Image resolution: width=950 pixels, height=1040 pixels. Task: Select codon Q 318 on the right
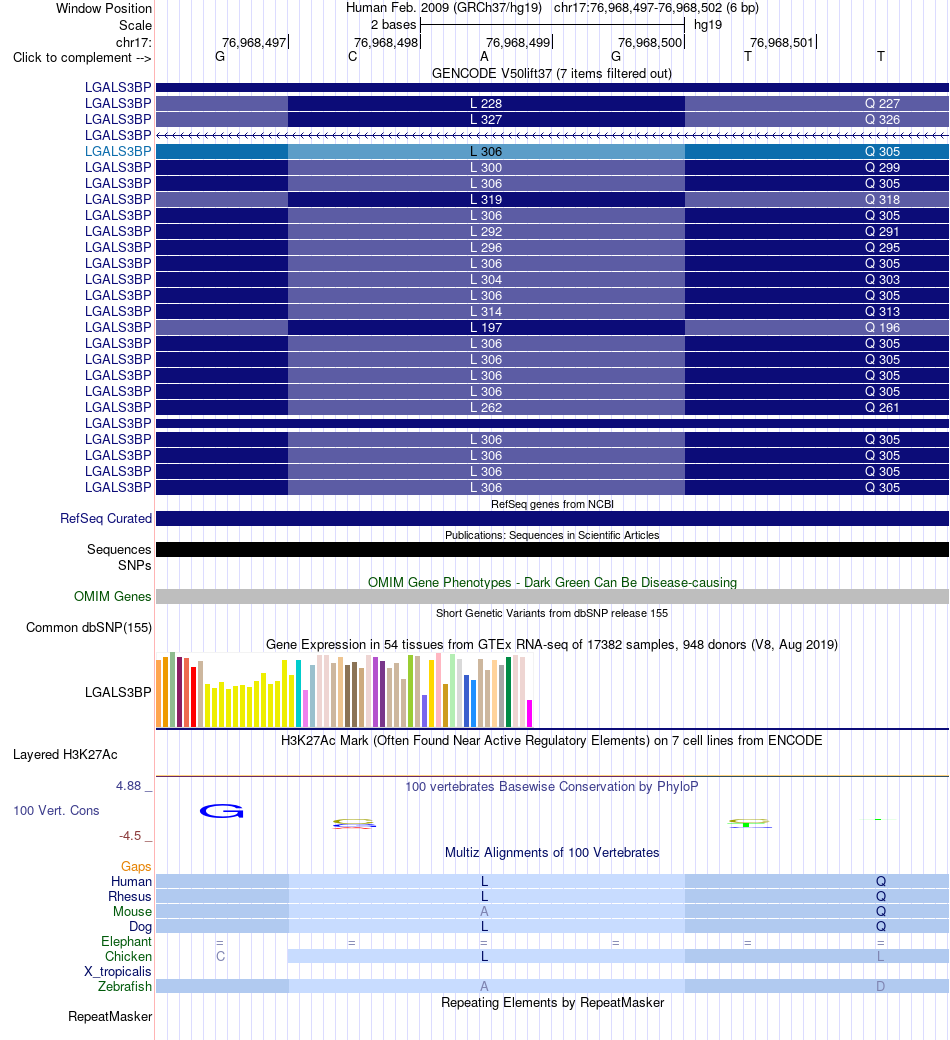882,200
